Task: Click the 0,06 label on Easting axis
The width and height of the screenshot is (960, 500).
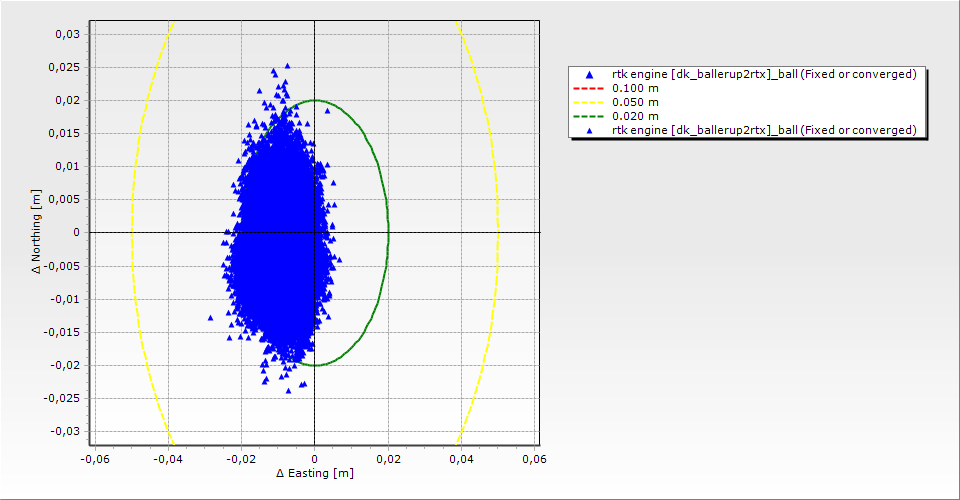Action: 534,459
